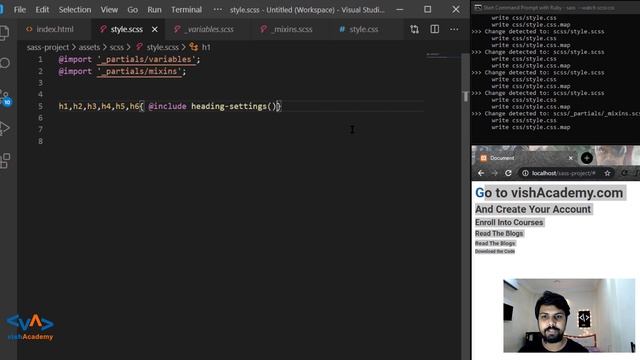Show hidden menu items via ellipsis
This screenshot has height=360, width=640.
tap(218, 9)
